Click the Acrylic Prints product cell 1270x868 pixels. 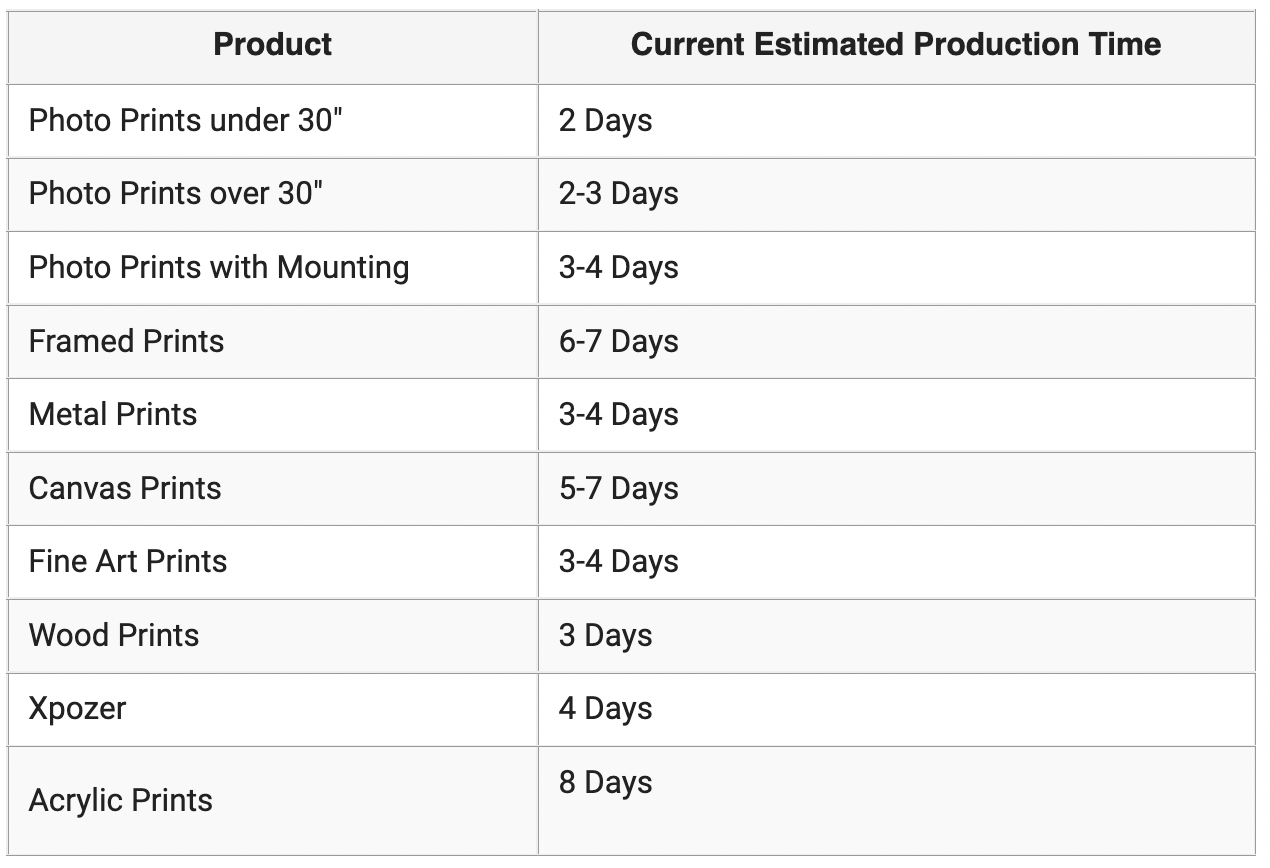pyautogui.click(x=272, y=800)
